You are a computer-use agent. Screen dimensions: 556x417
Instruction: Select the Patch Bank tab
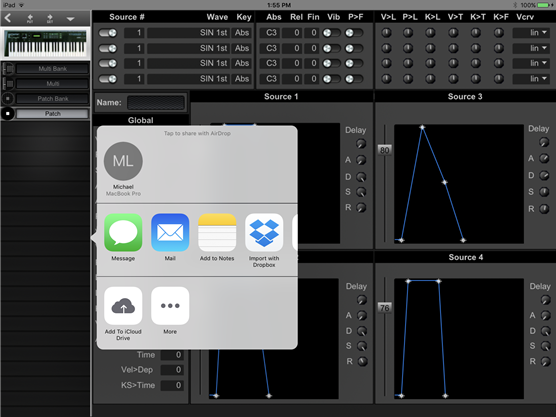pyautogui.click(x=52, y=99)
